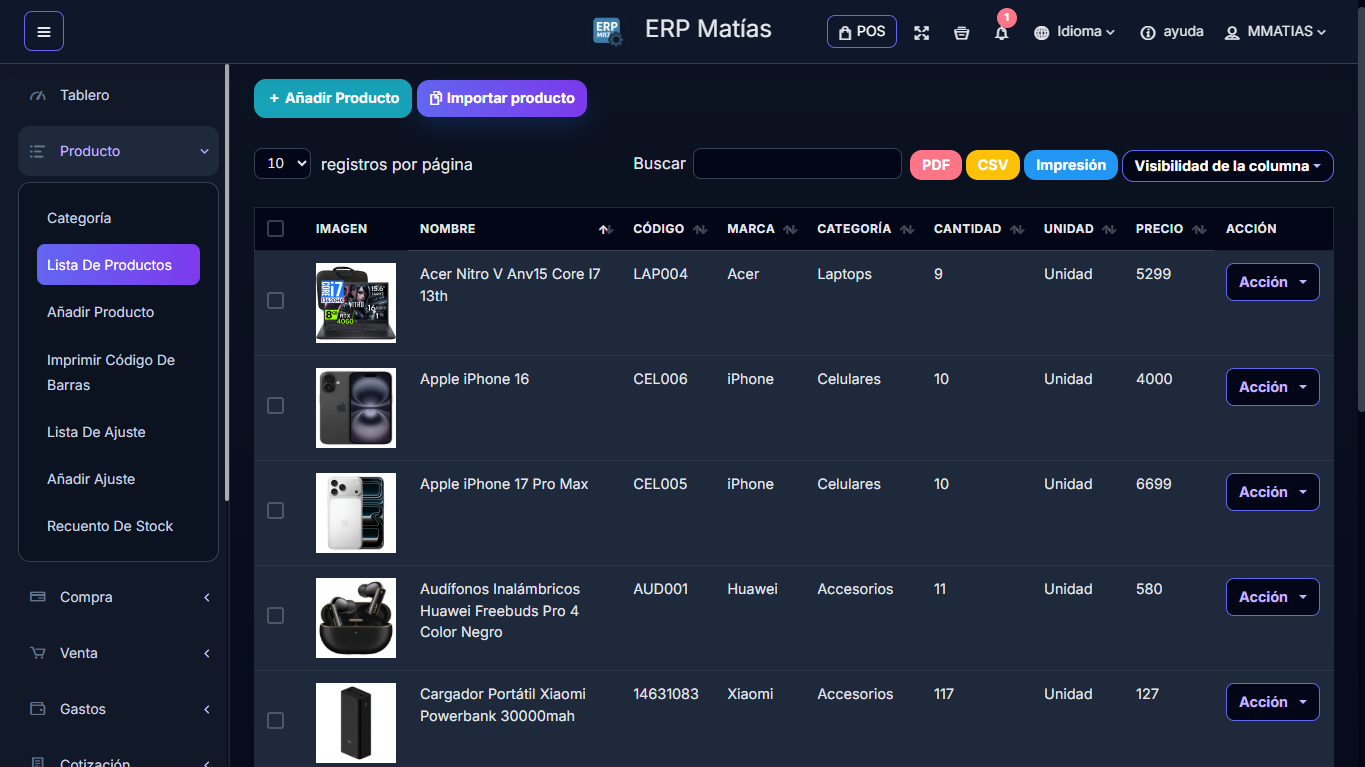Click the Buscar search input field
This screenshot has height=767, width=1365.
tap(797, 164)
